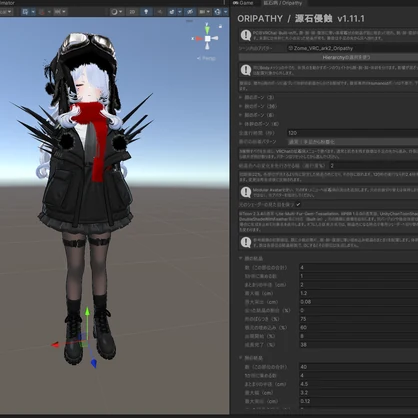Image resolution: width=418 pixels, height=418 pixels.
Task: Open the effects dropdown arrow
Action: coord(180,12)
